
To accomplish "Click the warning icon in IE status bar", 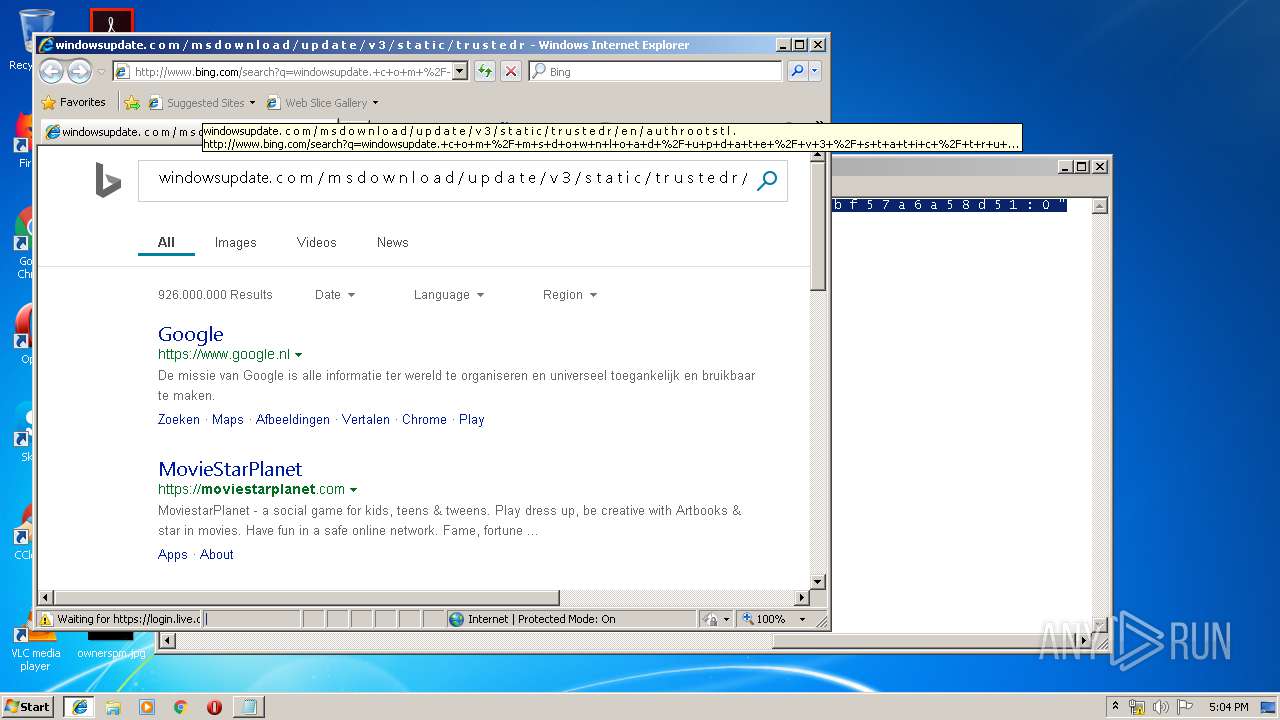I will point(46,619).
